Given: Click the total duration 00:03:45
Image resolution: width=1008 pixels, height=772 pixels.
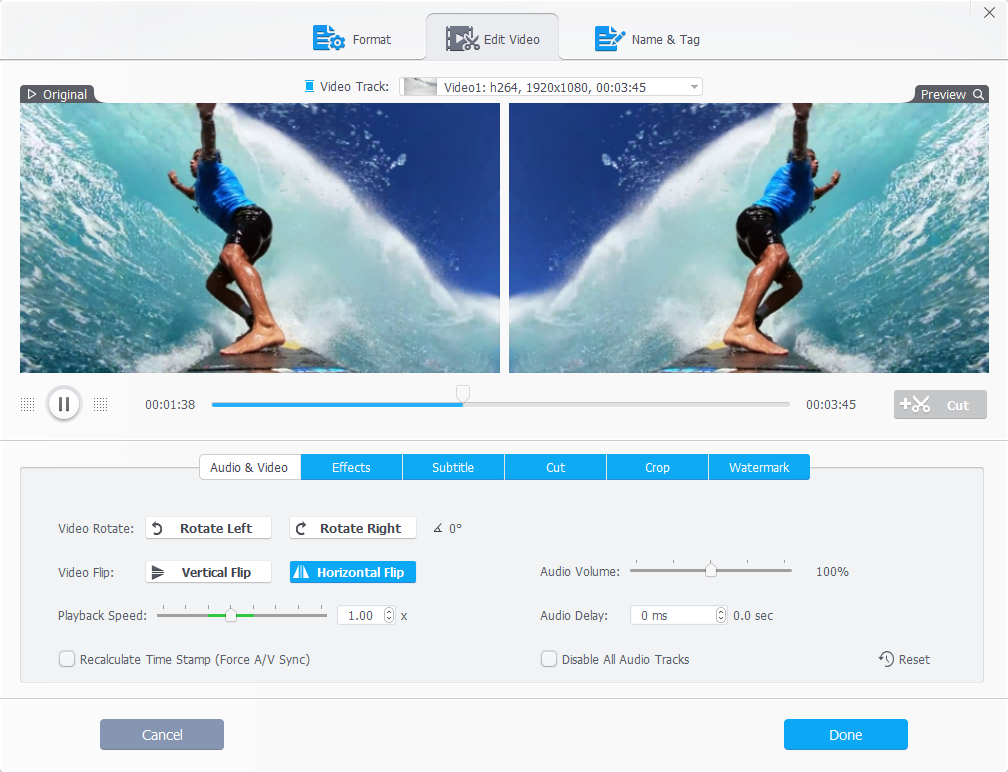Looking at the screenshot, I should point(831,405).
